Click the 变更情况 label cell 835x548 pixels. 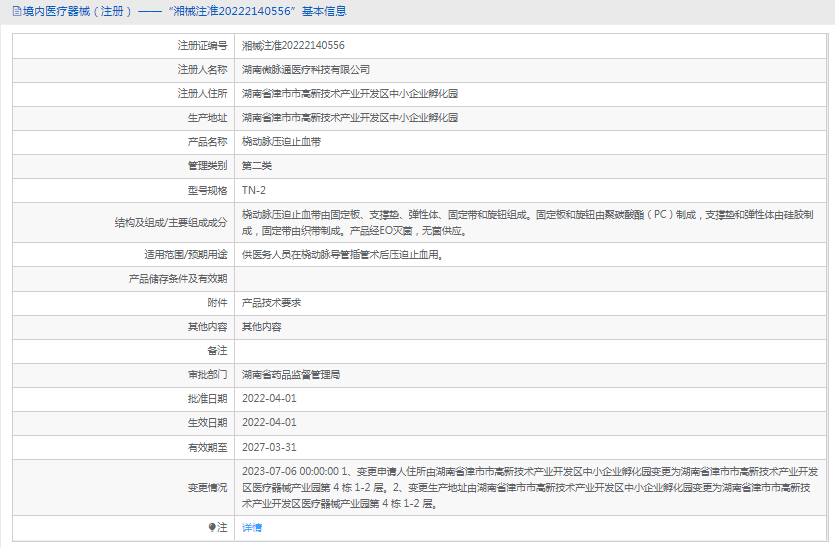point(124,487)
